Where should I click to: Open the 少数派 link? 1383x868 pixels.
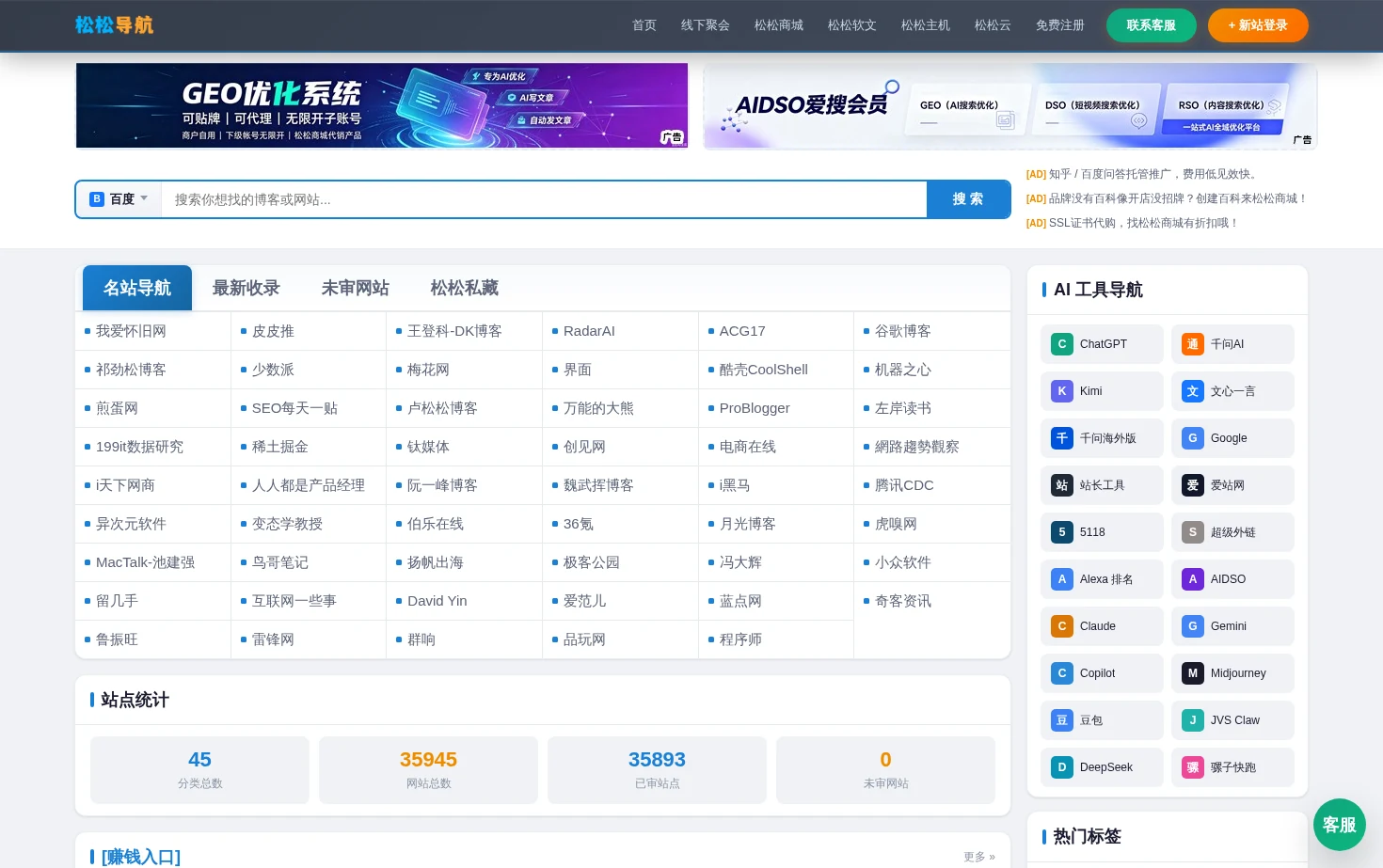tap(273, 370)
